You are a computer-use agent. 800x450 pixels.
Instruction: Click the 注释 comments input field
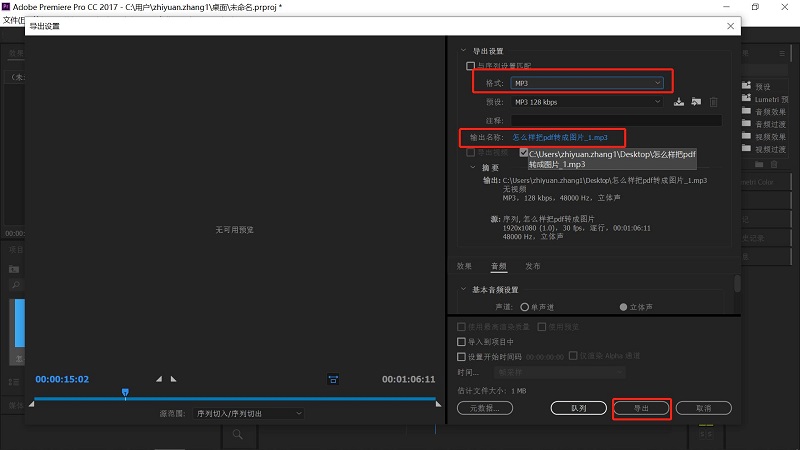tap(616, 120)
